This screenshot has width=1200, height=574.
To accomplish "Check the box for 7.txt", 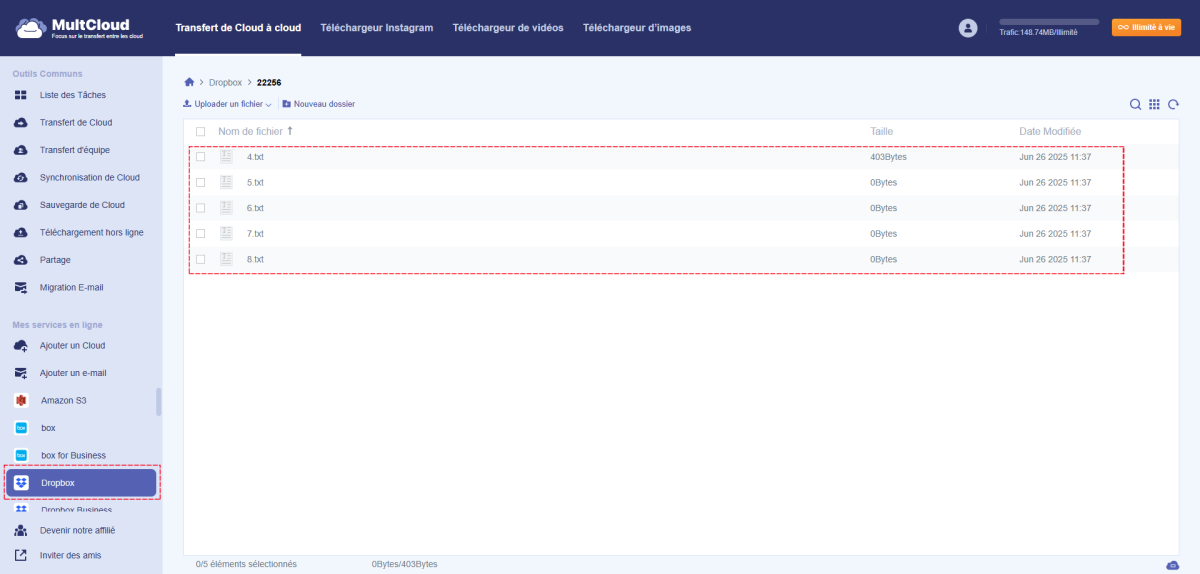I will pyautogui.click(x=201, y=233).
